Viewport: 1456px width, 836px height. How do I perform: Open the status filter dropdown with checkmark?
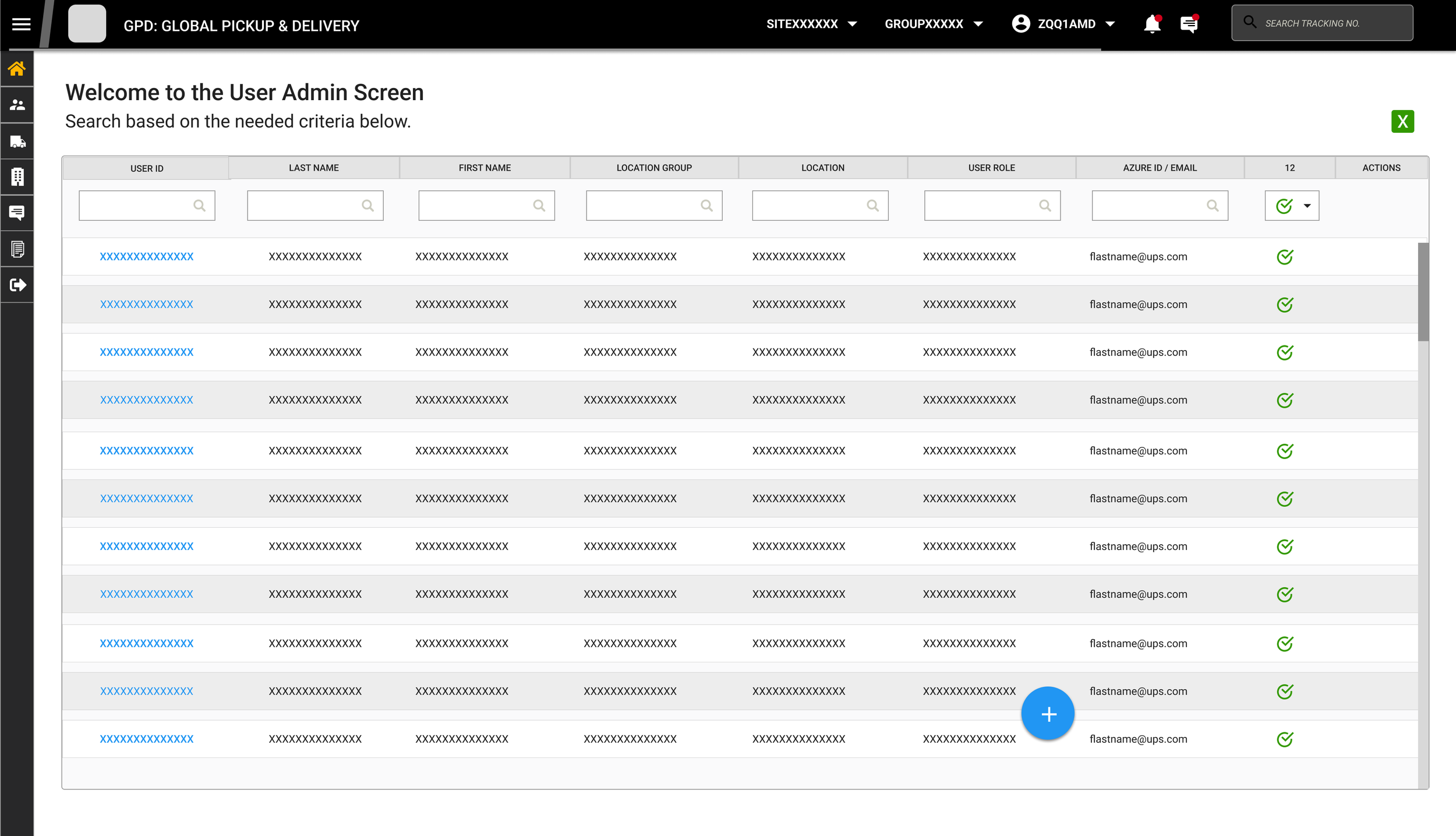point(1291,206)
